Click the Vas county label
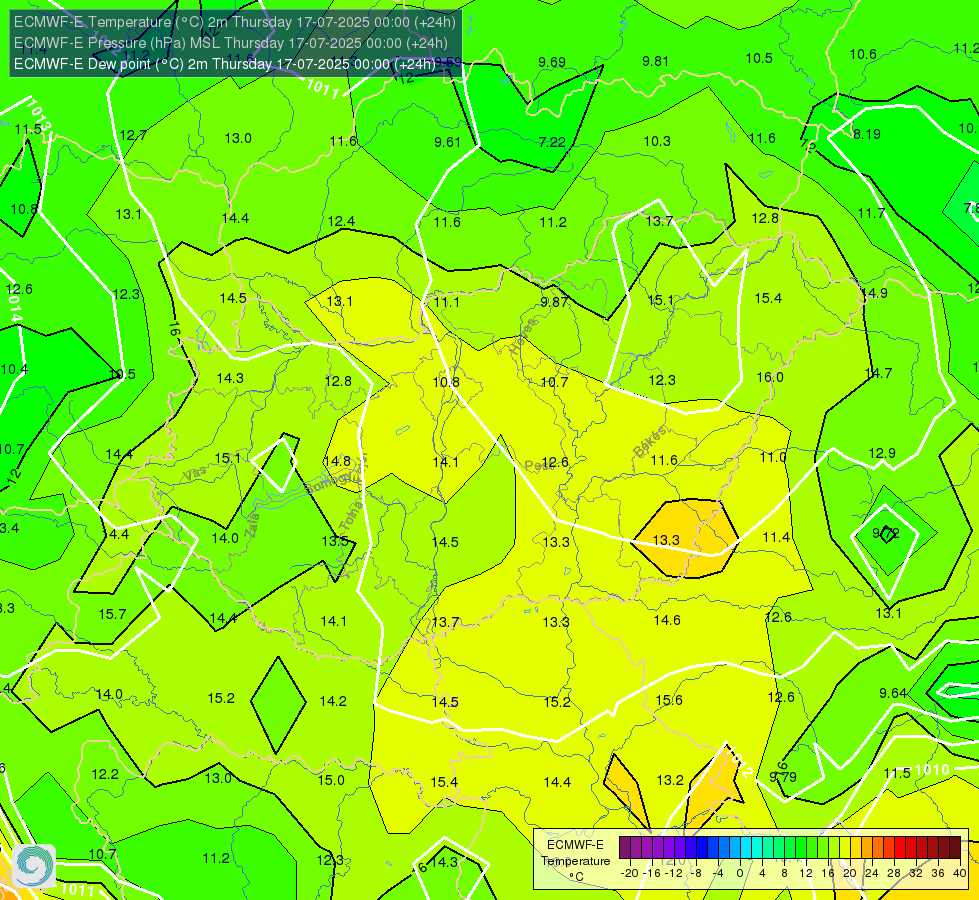Viewport: 979px width, 900px height. [195, 475]
